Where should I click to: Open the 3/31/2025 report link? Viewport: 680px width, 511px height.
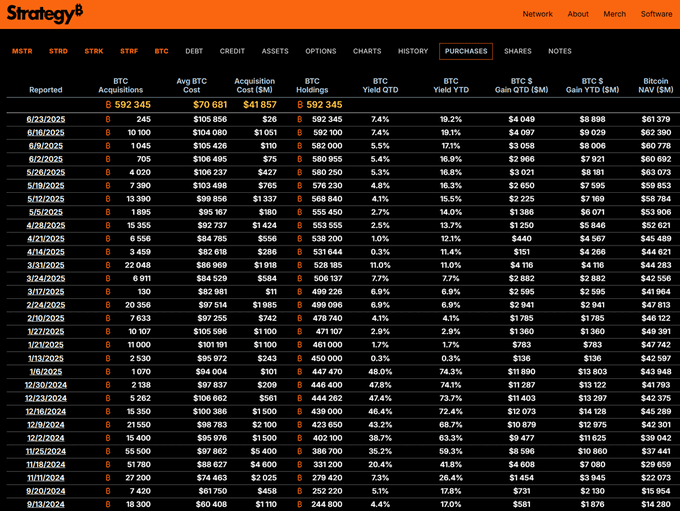pyautogui.click(x=46, y=265)
